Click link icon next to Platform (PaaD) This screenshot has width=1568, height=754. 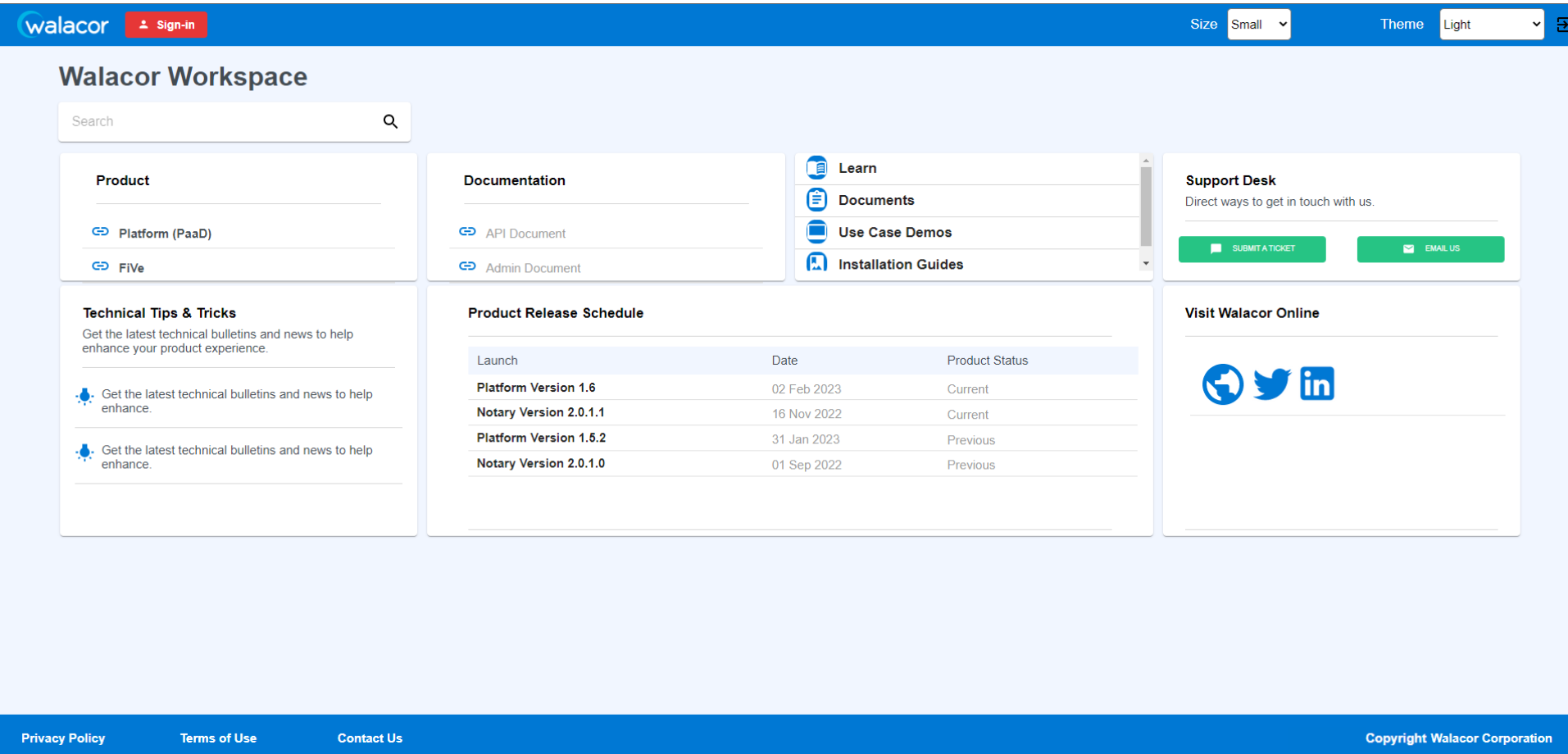click(x=100, y=232)
